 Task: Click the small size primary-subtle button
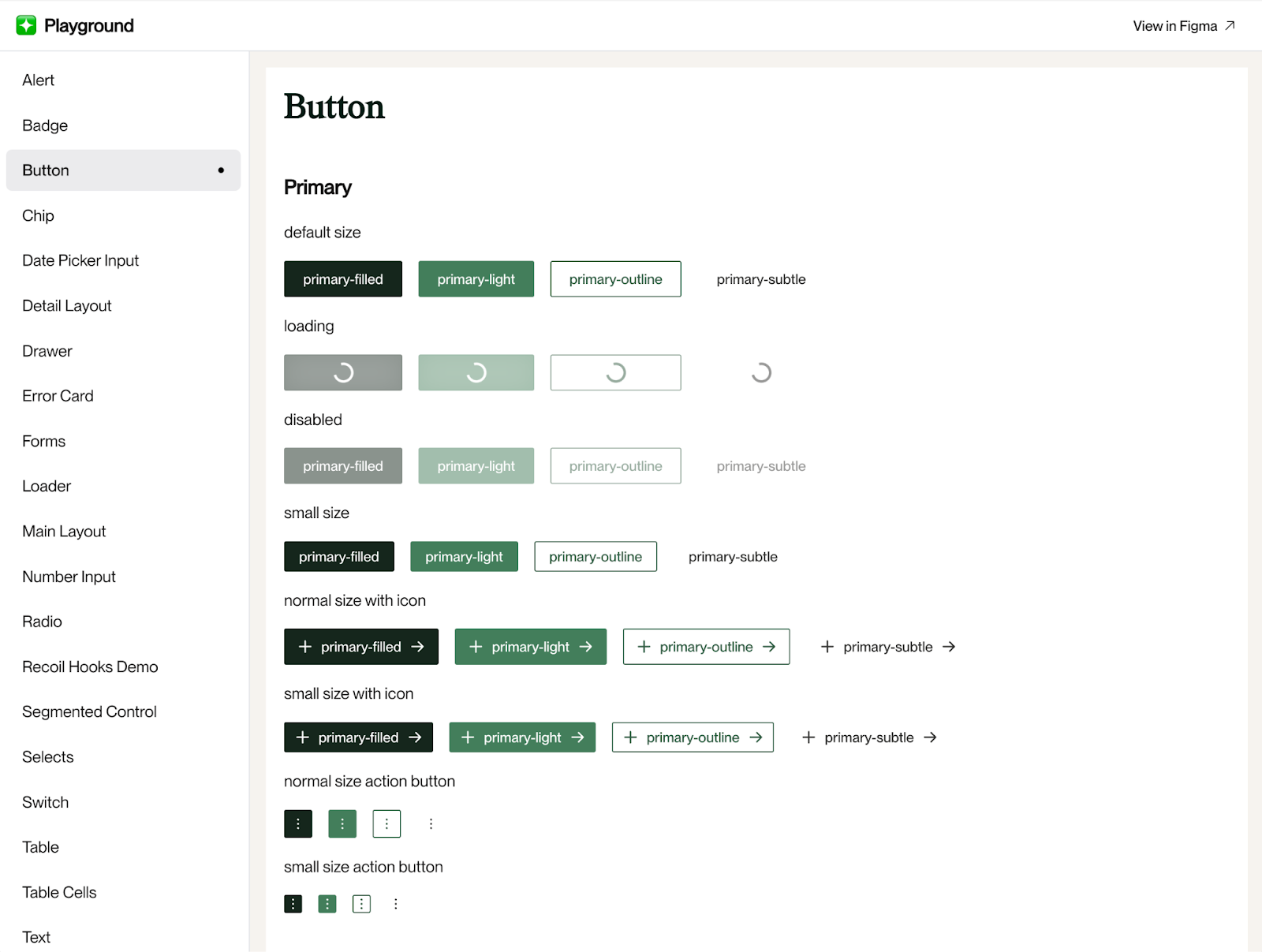tap(733, 557)
